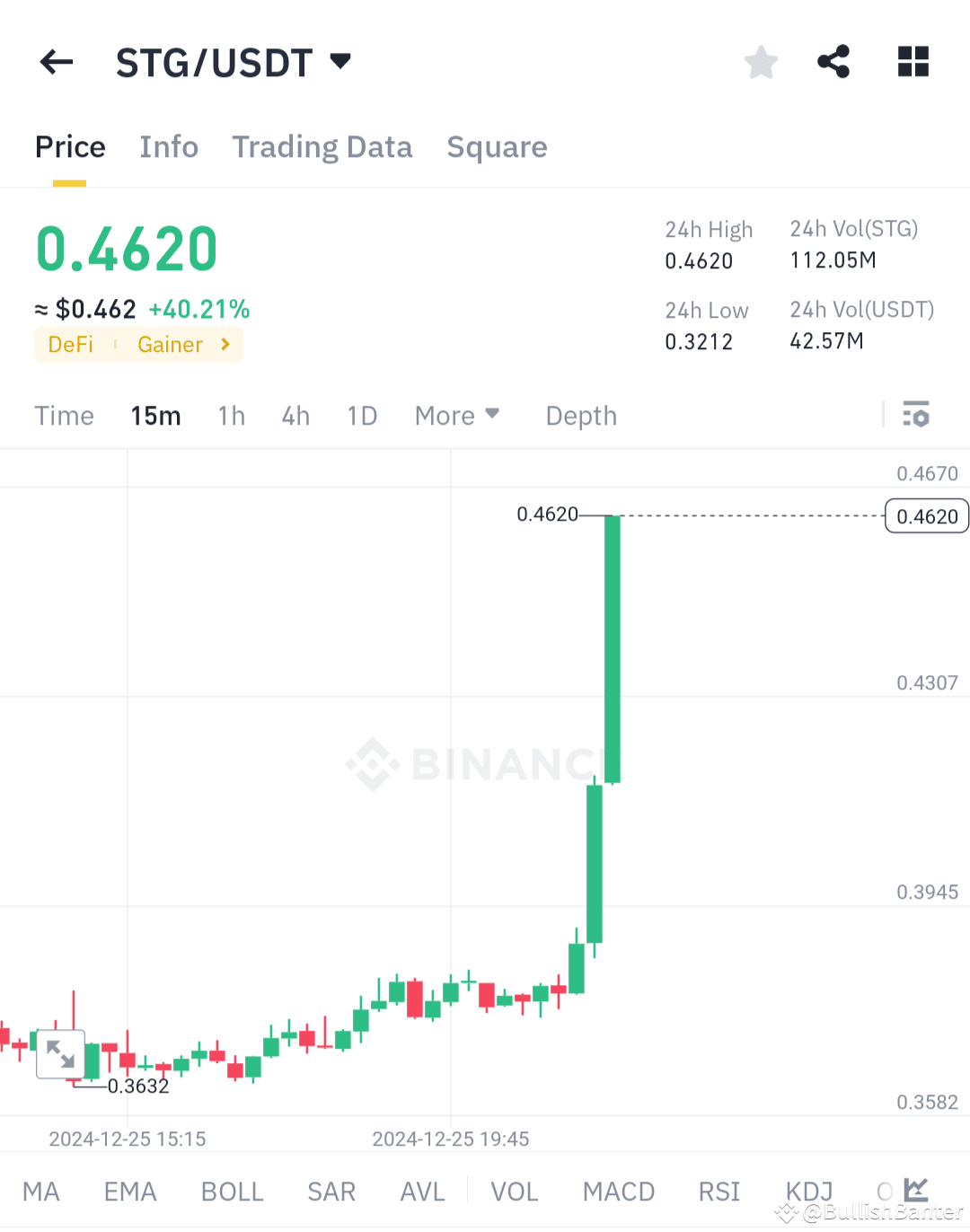This screenshot has width=970, height=1232.
Task: Open the Square tab
Action: (x=497, y=146)
